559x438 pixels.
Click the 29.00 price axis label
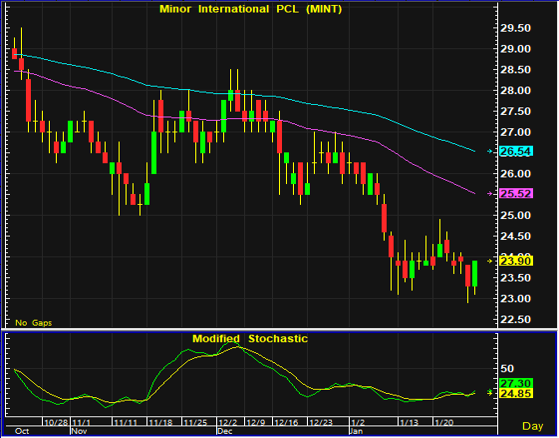tap(516, 49)
